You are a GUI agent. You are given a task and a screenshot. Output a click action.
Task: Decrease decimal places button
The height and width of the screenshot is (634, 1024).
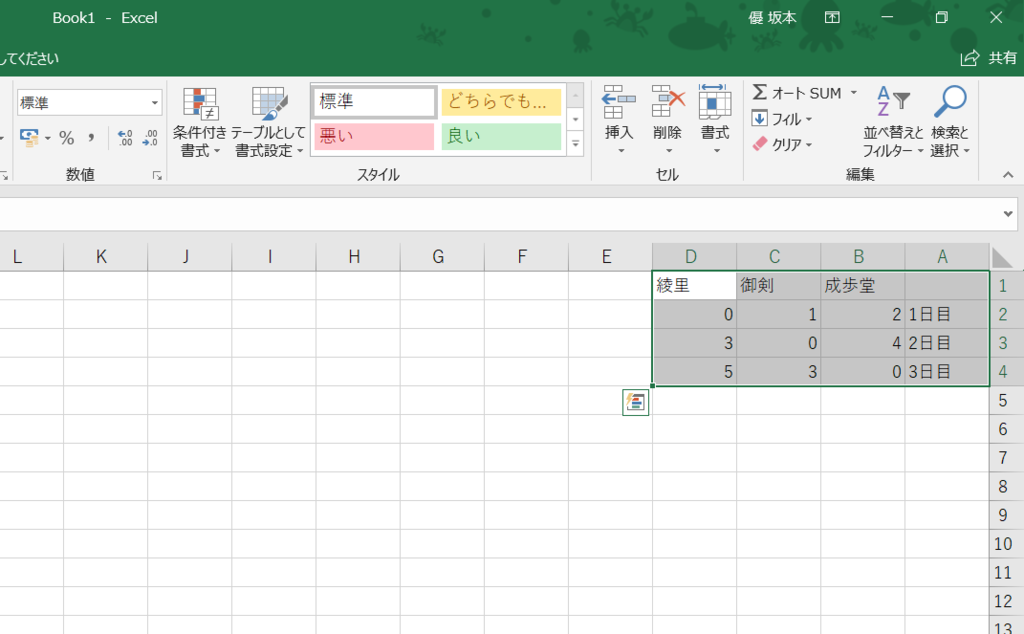coord(150,138)
